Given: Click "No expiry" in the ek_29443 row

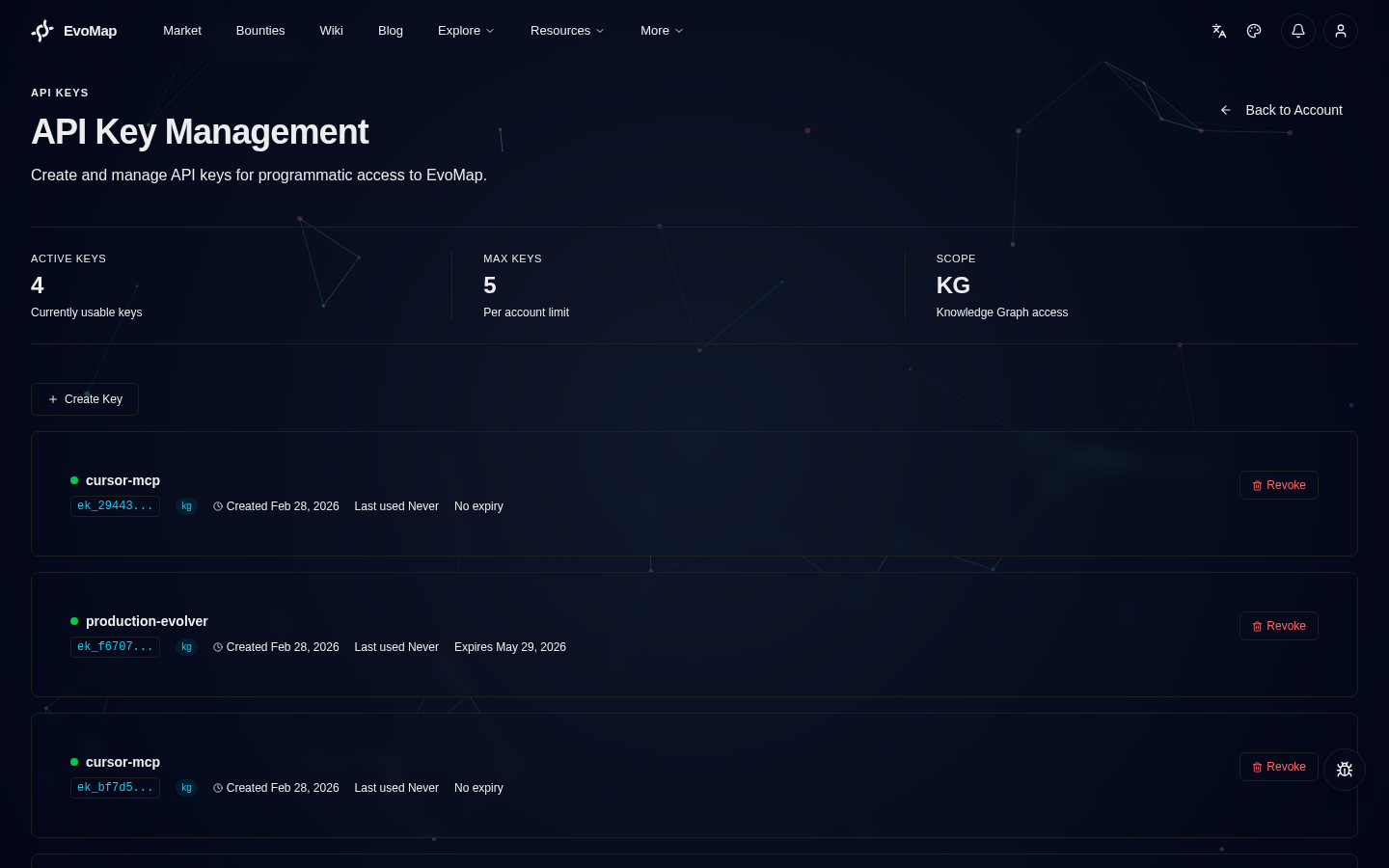Looking at the screenshot, I should point(478,506).
